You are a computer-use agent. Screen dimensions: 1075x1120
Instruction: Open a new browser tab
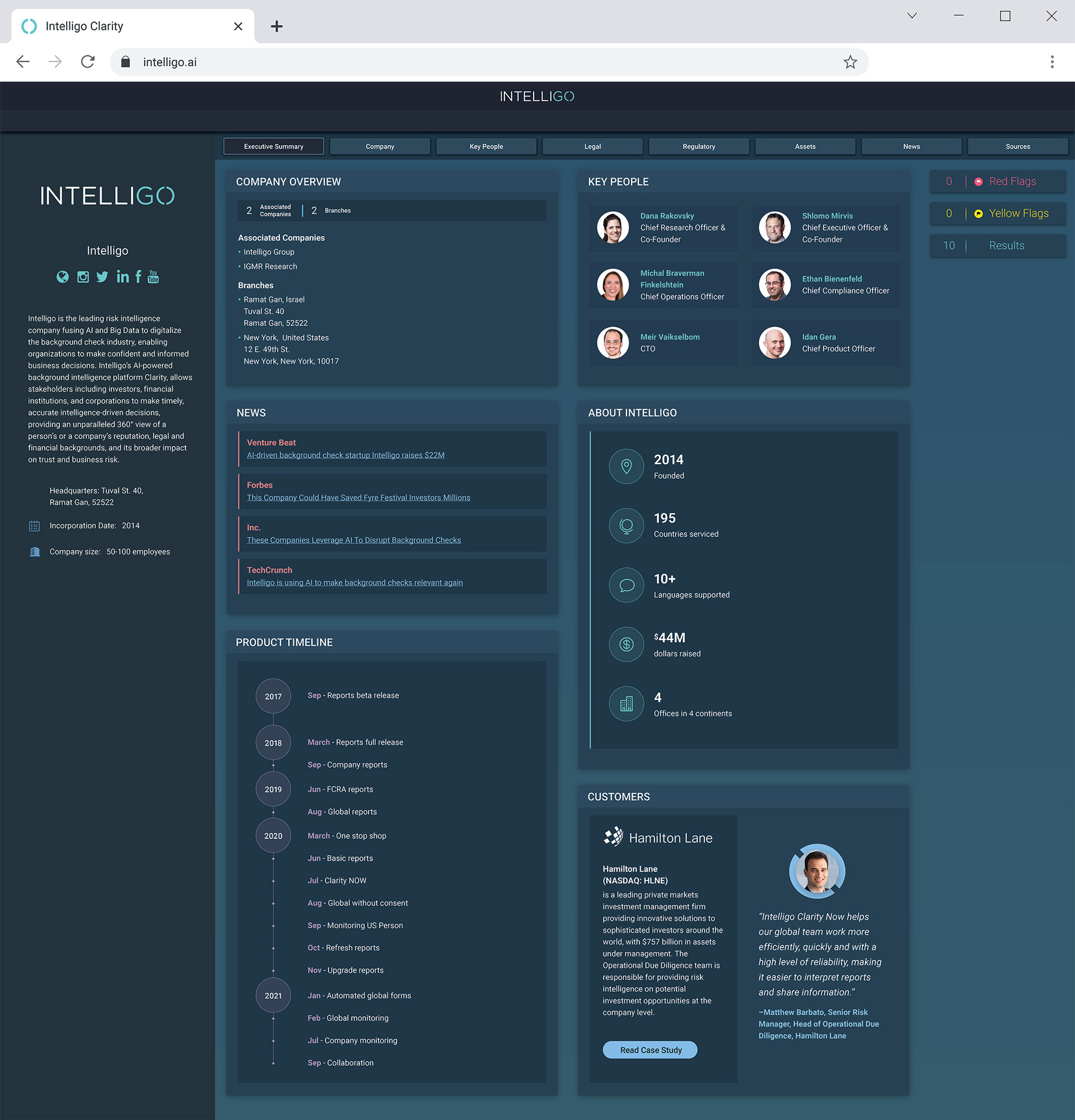tap(277, 26)
